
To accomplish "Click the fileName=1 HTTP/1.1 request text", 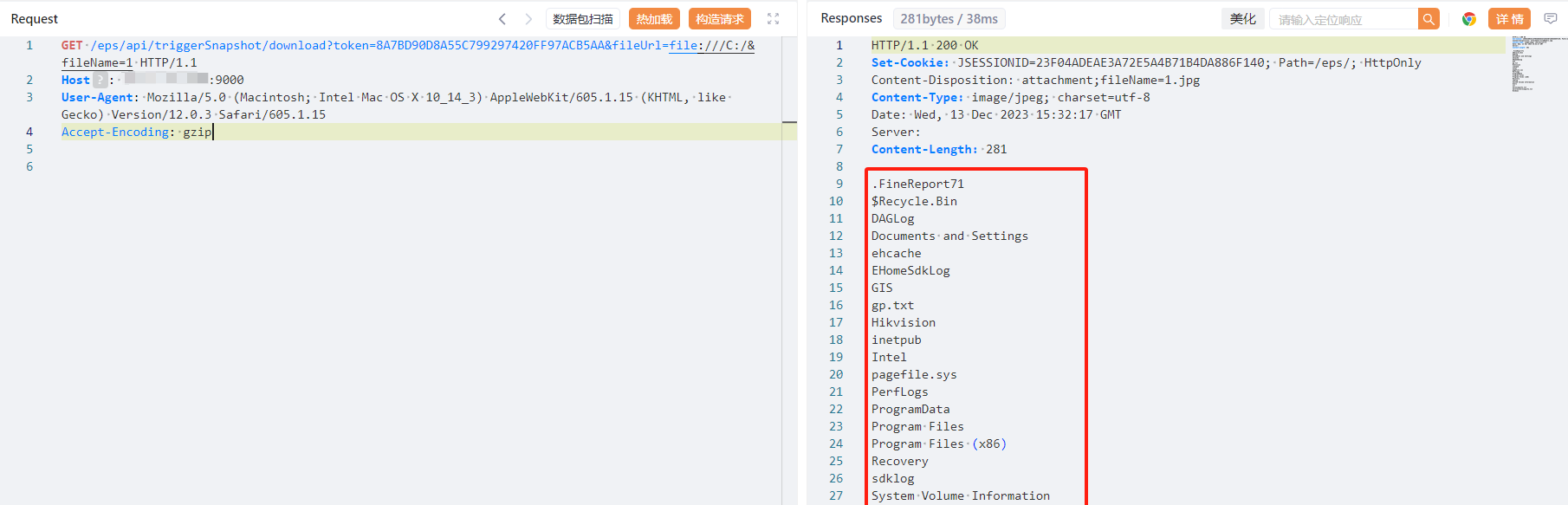I will pos(129,62).
